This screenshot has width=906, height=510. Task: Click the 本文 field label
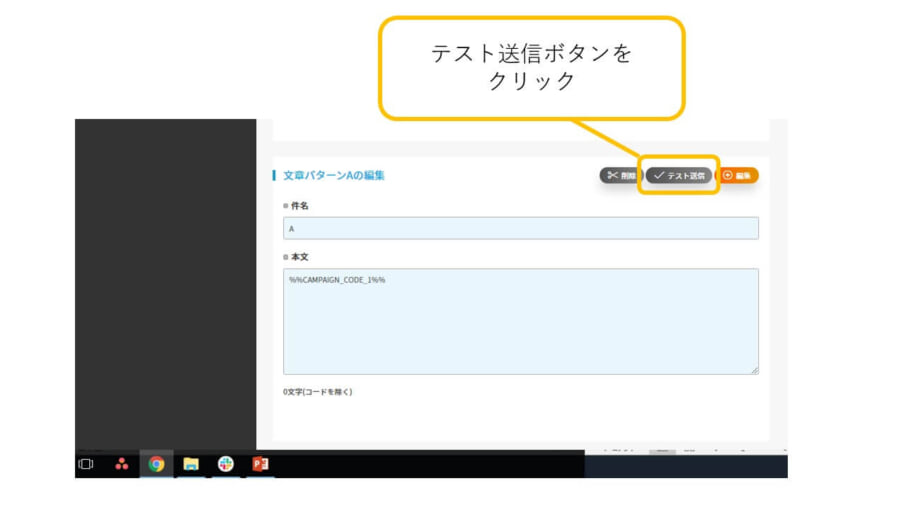[x=299, y=257]
